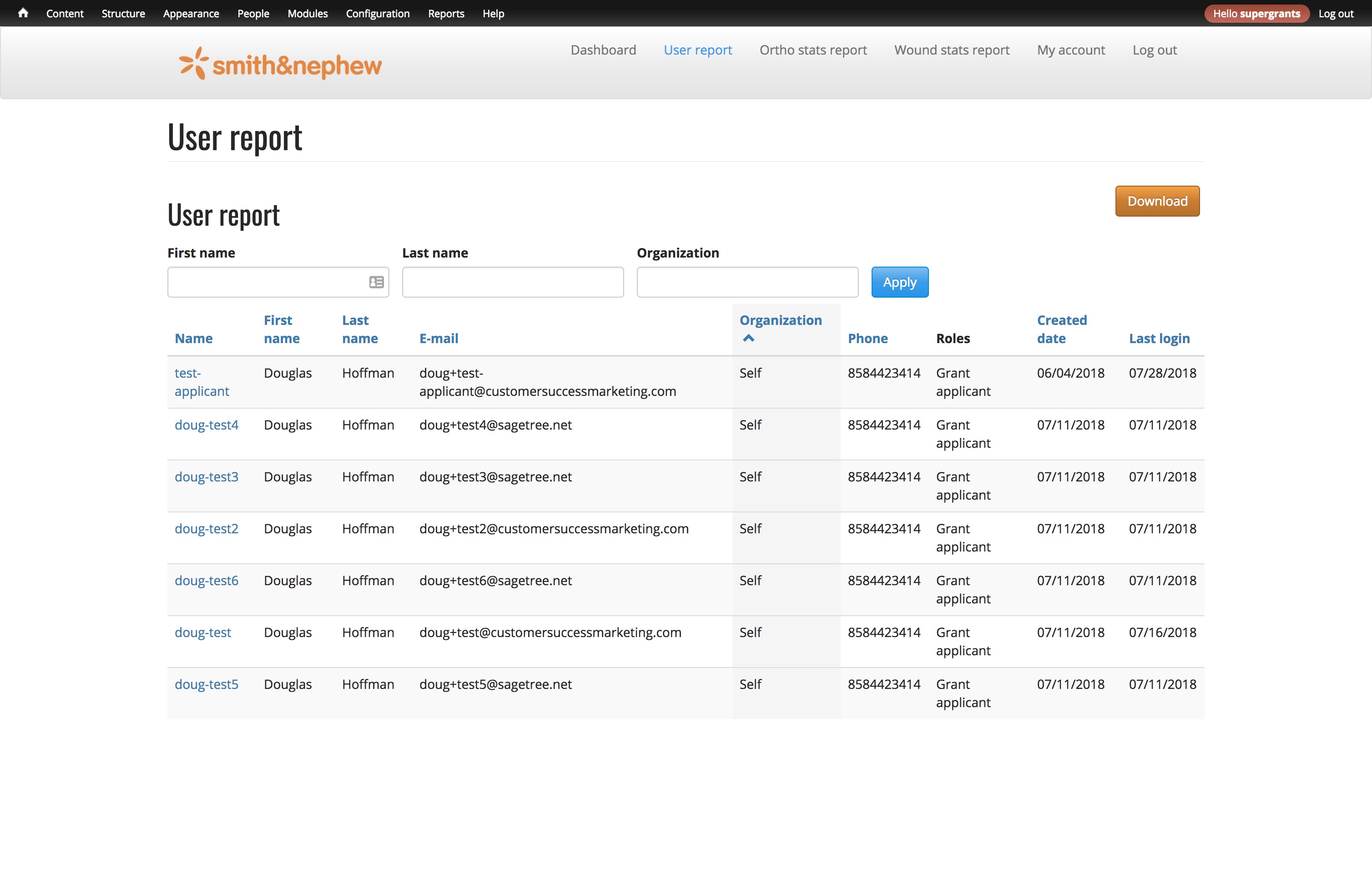Viewport: 1372px width, 891px height.
Task: Sort table by Last login column
Action: click(x=1159, y=339)
